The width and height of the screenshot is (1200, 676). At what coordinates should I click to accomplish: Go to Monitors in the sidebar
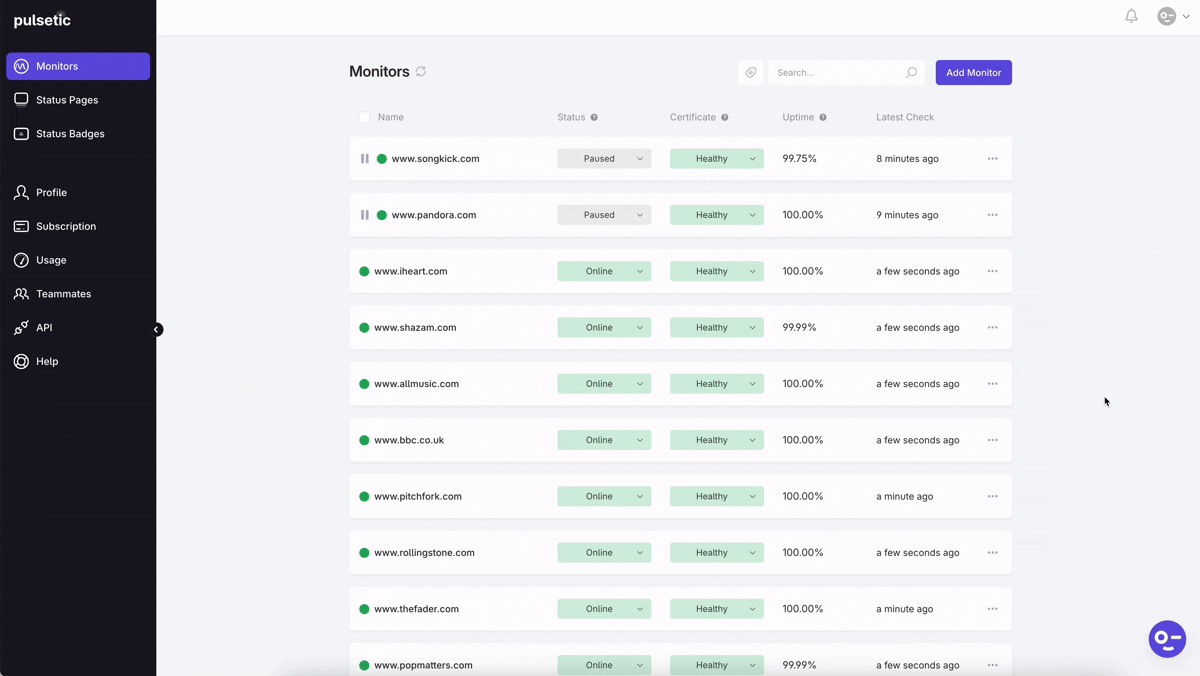point(78,66)
